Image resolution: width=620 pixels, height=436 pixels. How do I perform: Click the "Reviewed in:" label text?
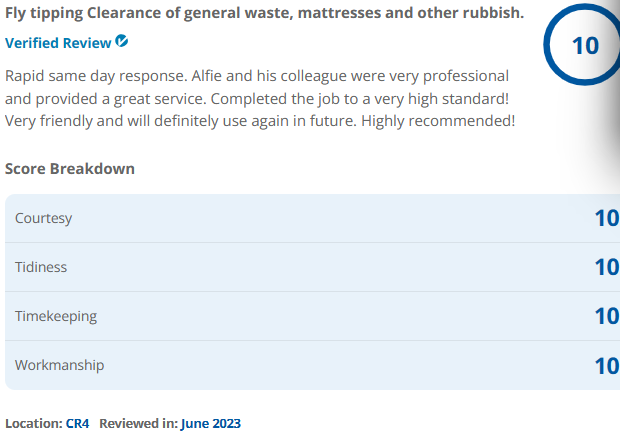coord(138,423)
